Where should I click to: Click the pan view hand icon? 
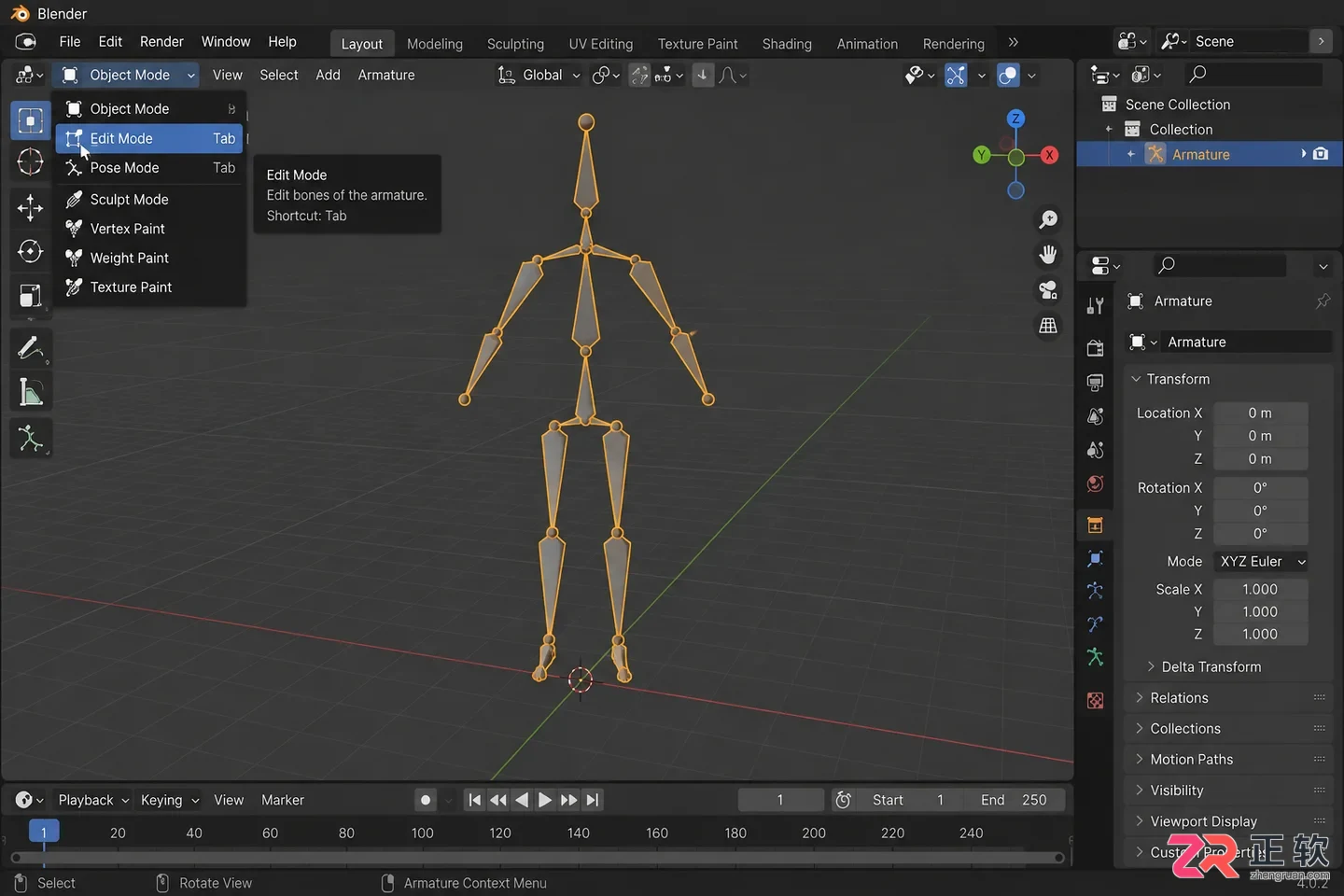pos(1048,255)
